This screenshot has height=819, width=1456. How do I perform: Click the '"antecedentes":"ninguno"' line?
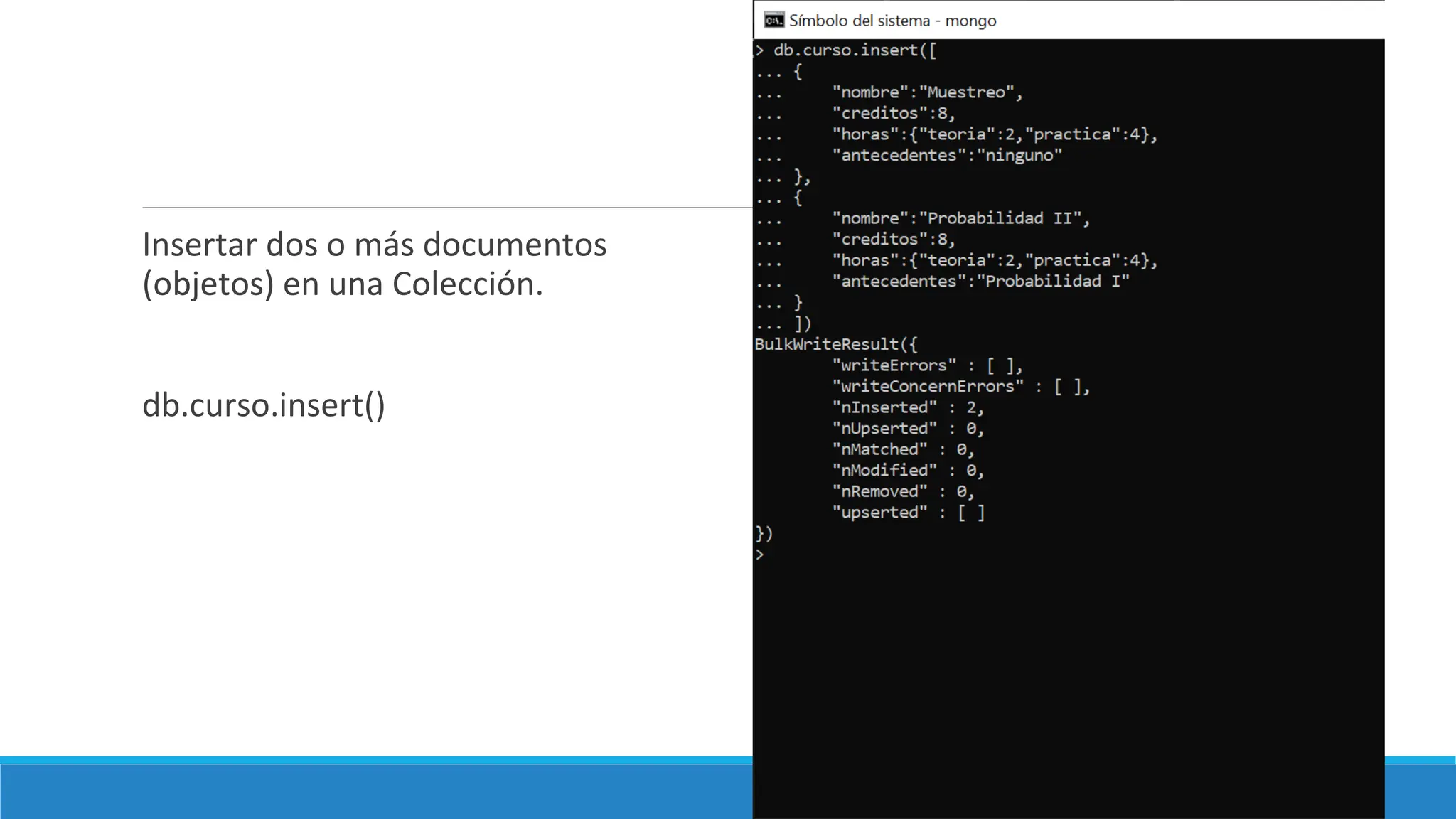pyautogui.click(x=947, y=155)
